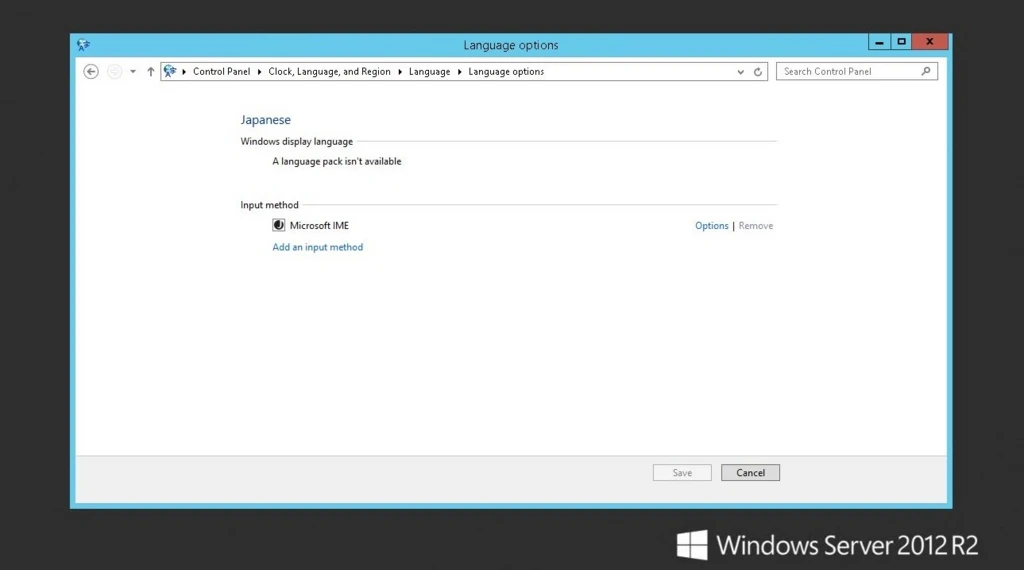Expand arrow after Control Panel breadcrumb

(x=259, y=72)
